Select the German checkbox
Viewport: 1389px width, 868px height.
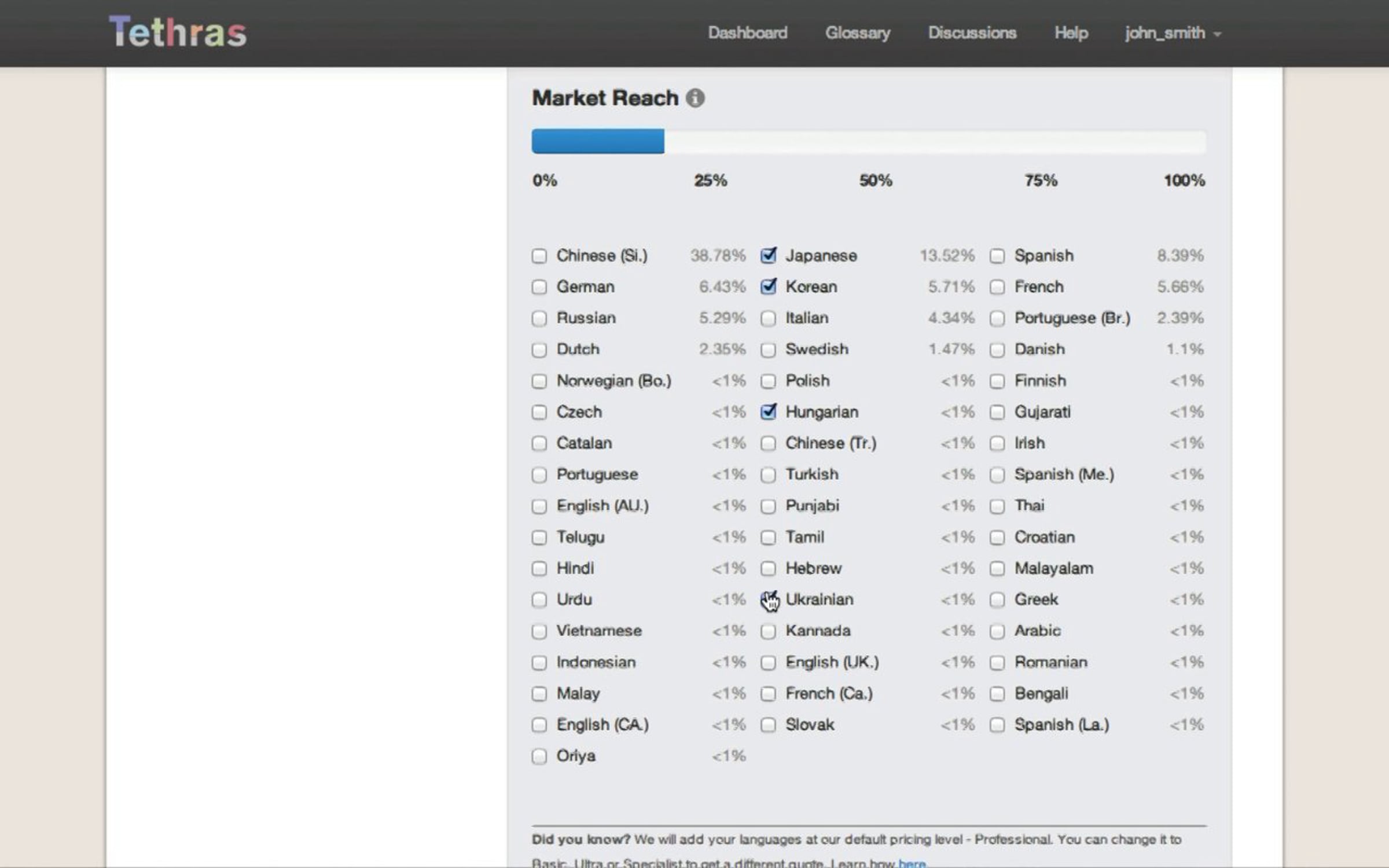pos(539,287)
